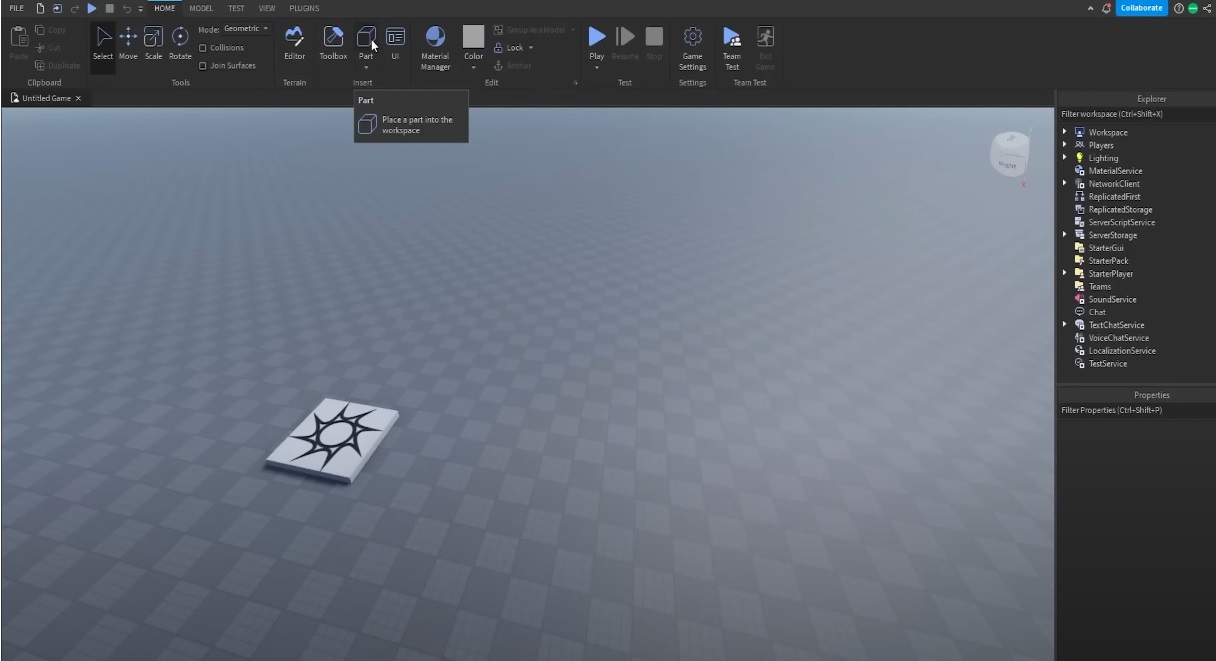Select StarterGui in Explorer
The image size is (1216, 661).
click(x=1108, y=248)
